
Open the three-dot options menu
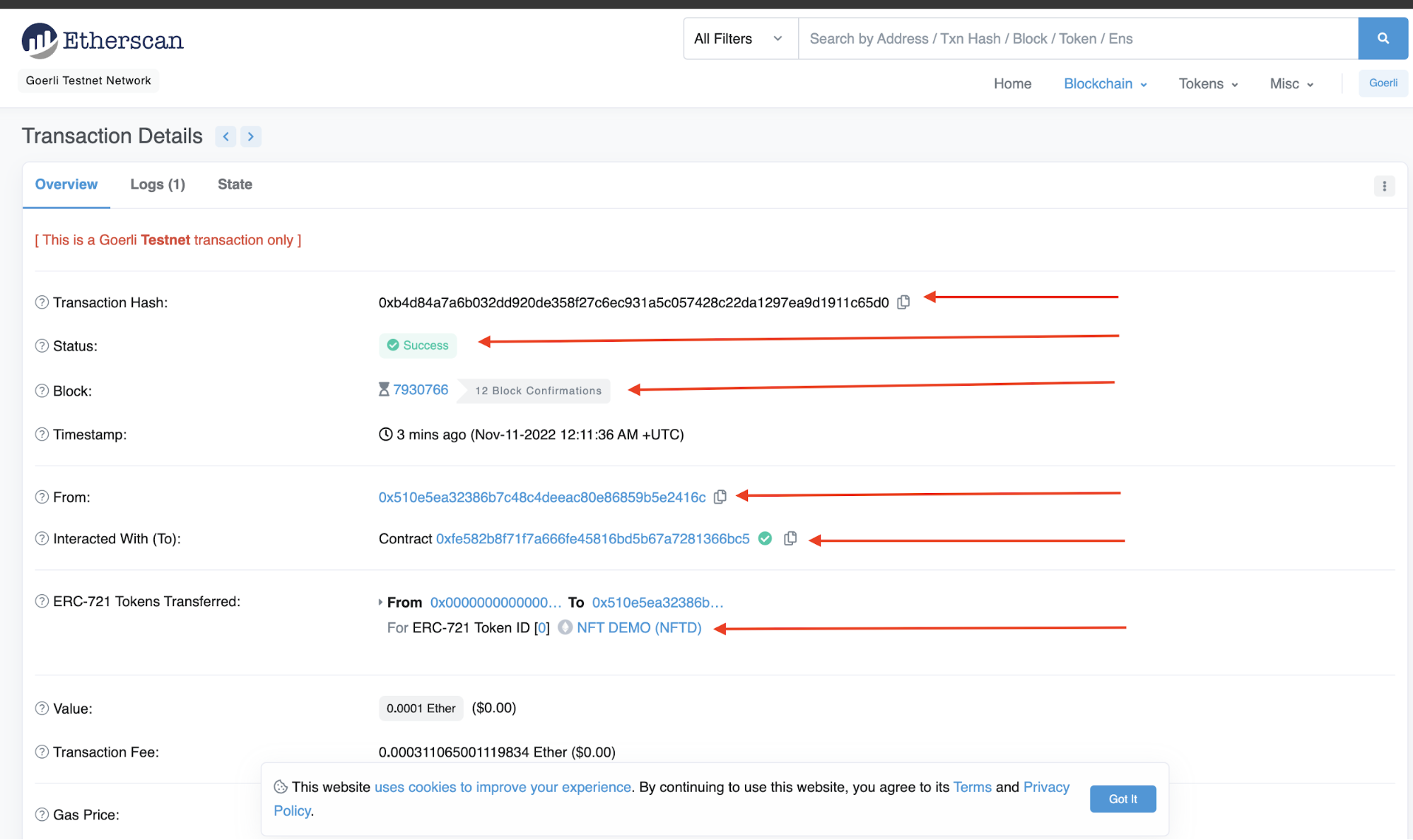[1384, 186]
